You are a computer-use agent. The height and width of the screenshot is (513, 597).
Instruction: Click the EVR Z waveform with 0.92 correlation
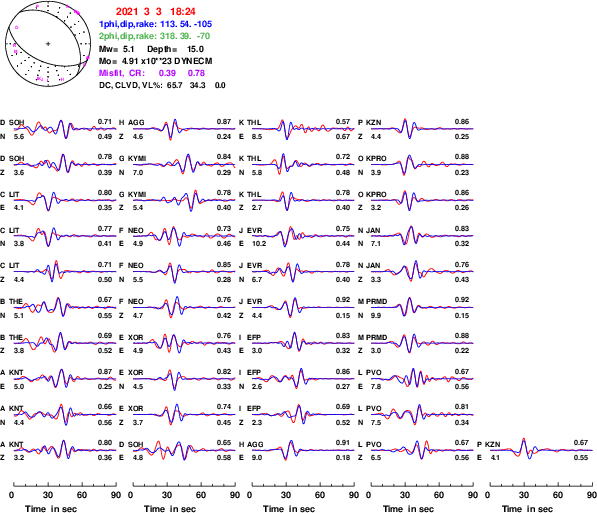point(303,307)
